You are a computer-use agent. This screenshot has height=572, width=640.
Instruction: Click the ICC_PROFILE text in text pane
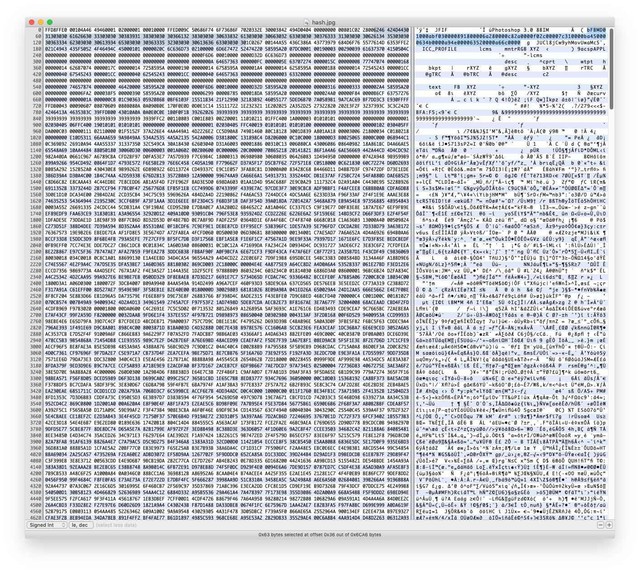tap(440, 49)
